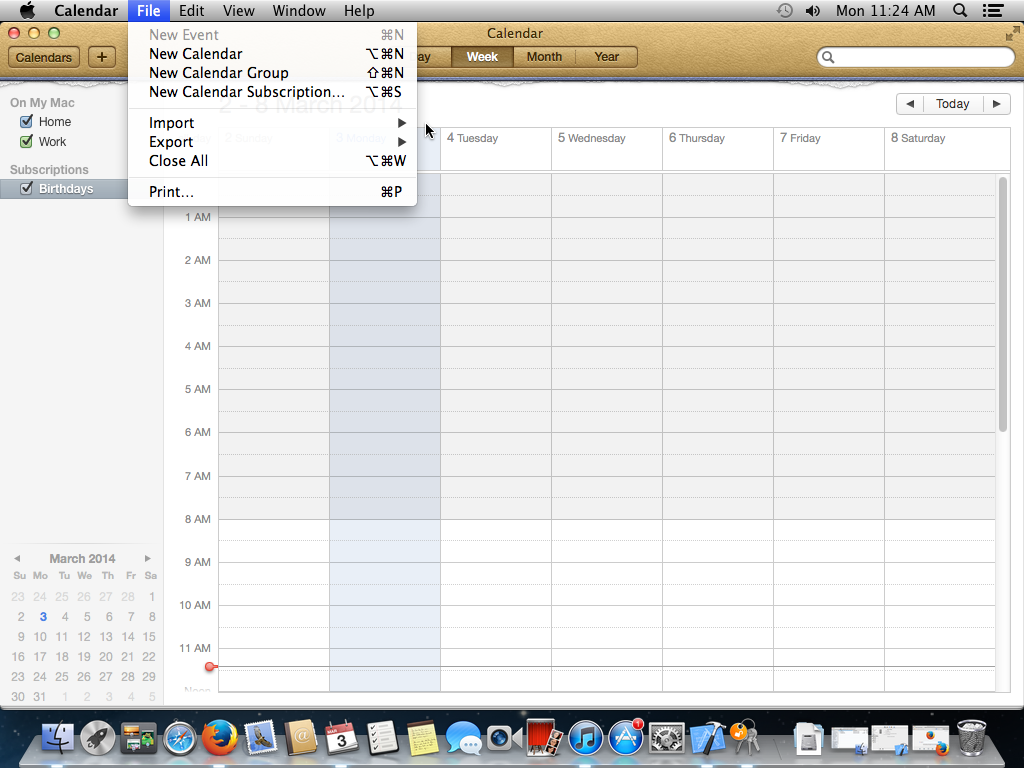1024x768 pixels.
Task: Open the Documents stack in dock
Action: point(808,739)
